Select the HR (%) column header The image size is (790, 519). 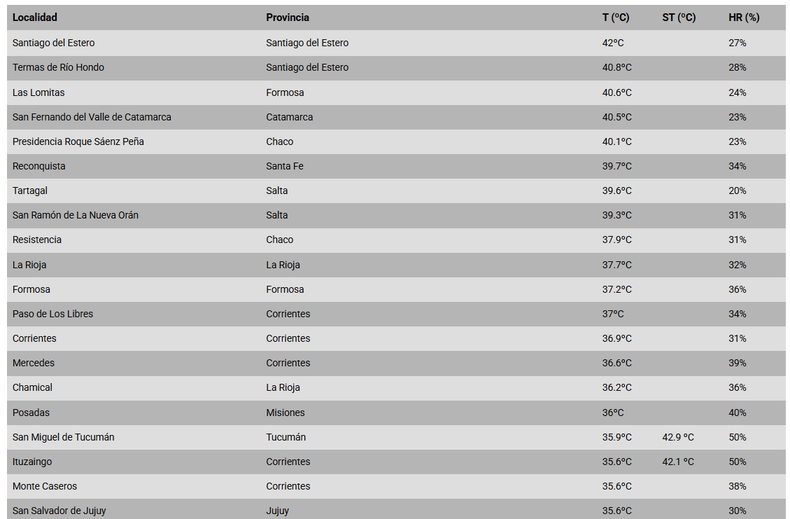click(744, 18)
